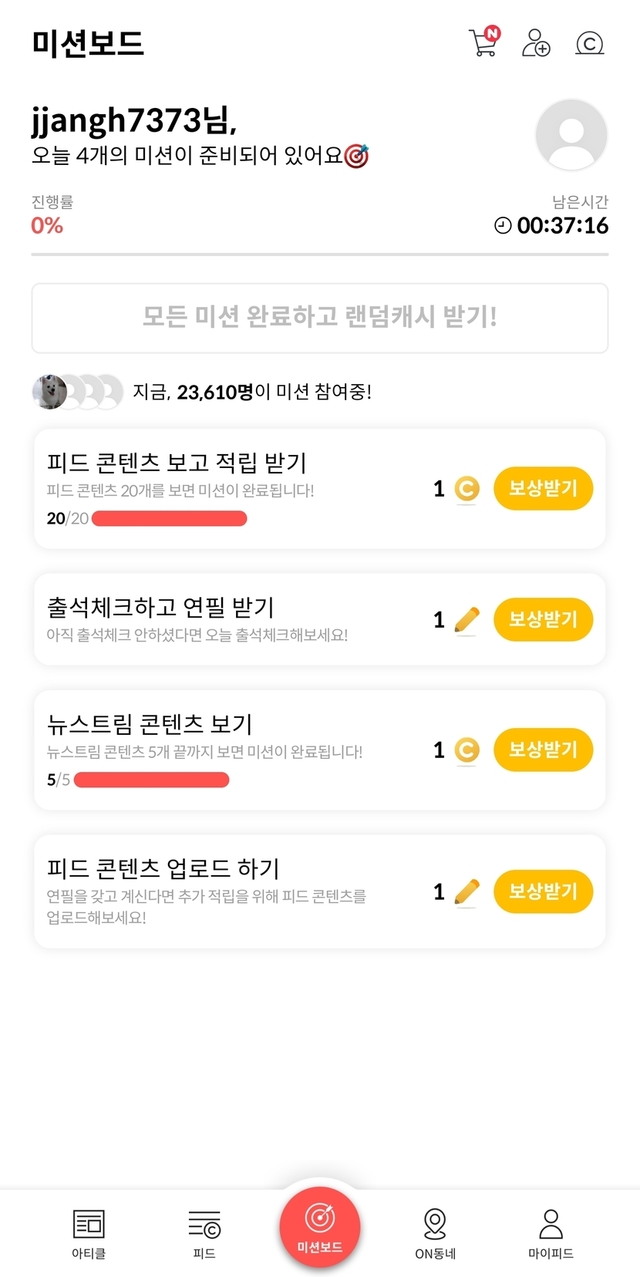Claim random cash for completing all missions
The width and height of the screenshot is (640, 1277).
coord(320,318)
